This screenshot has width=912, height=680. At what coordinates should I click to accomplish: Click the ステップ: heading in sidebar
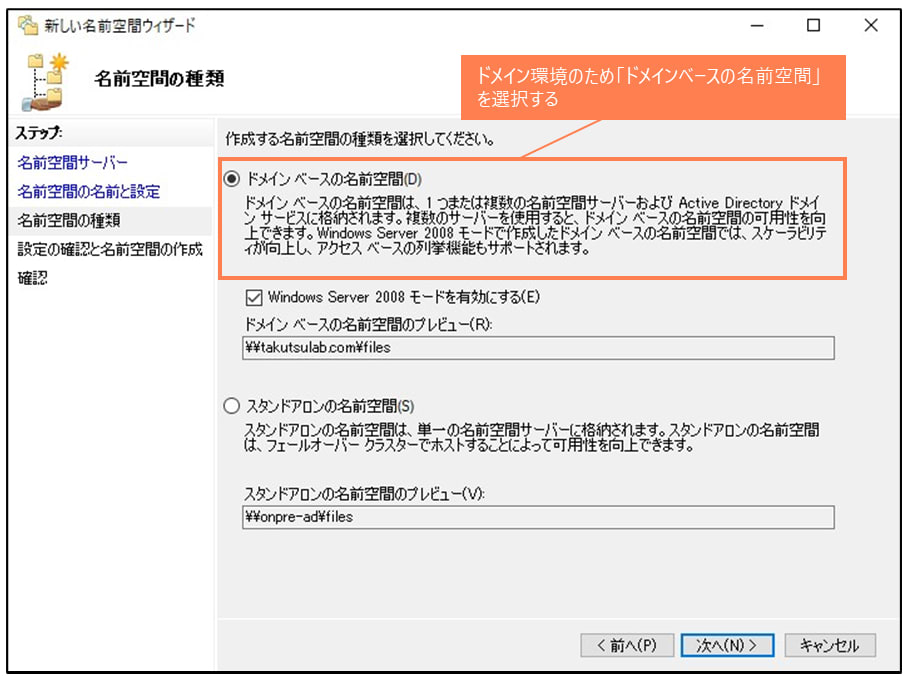[x=39, y=133]
